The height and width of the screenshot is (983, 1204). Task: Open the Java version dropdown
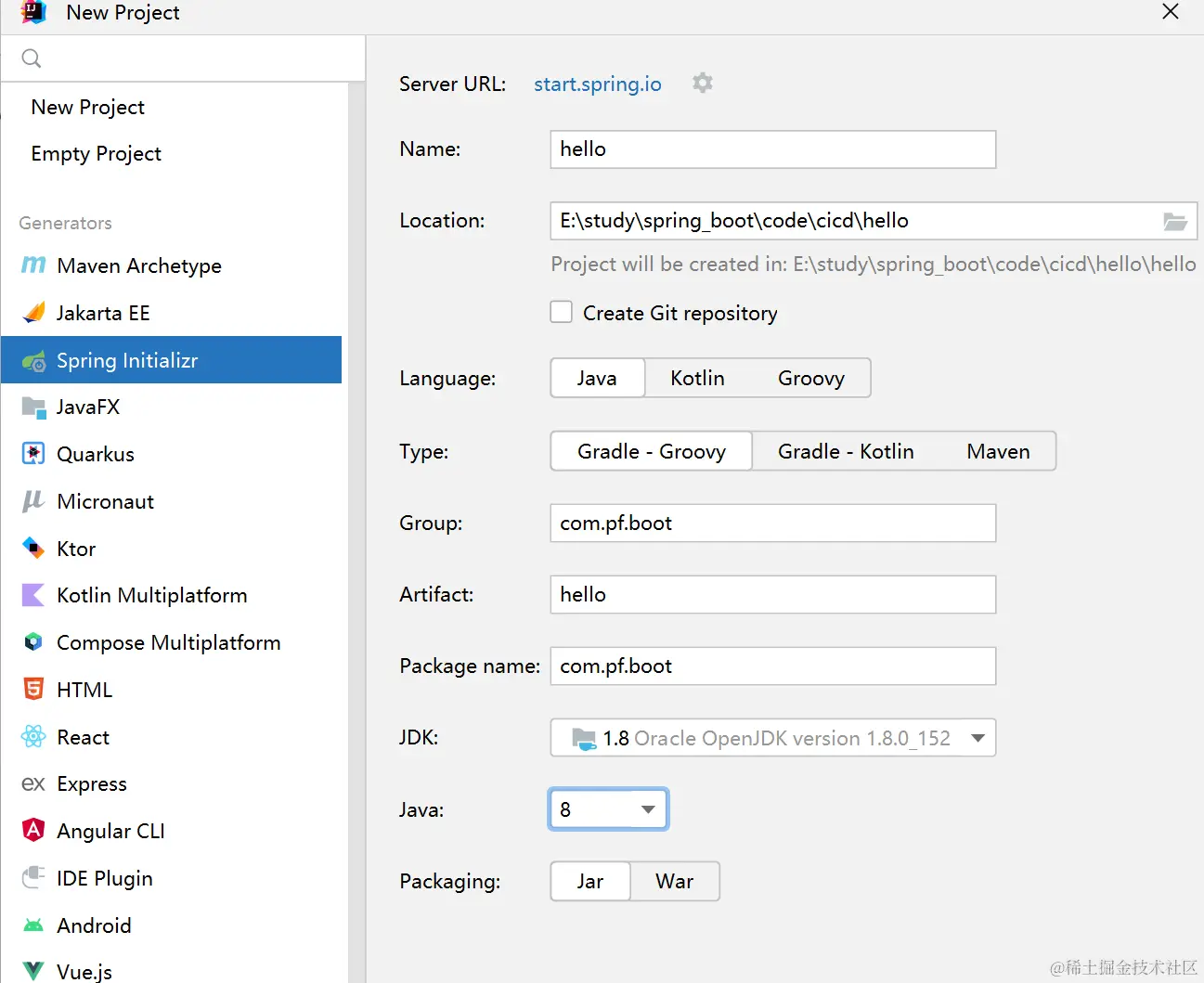(x=648, y=809)
